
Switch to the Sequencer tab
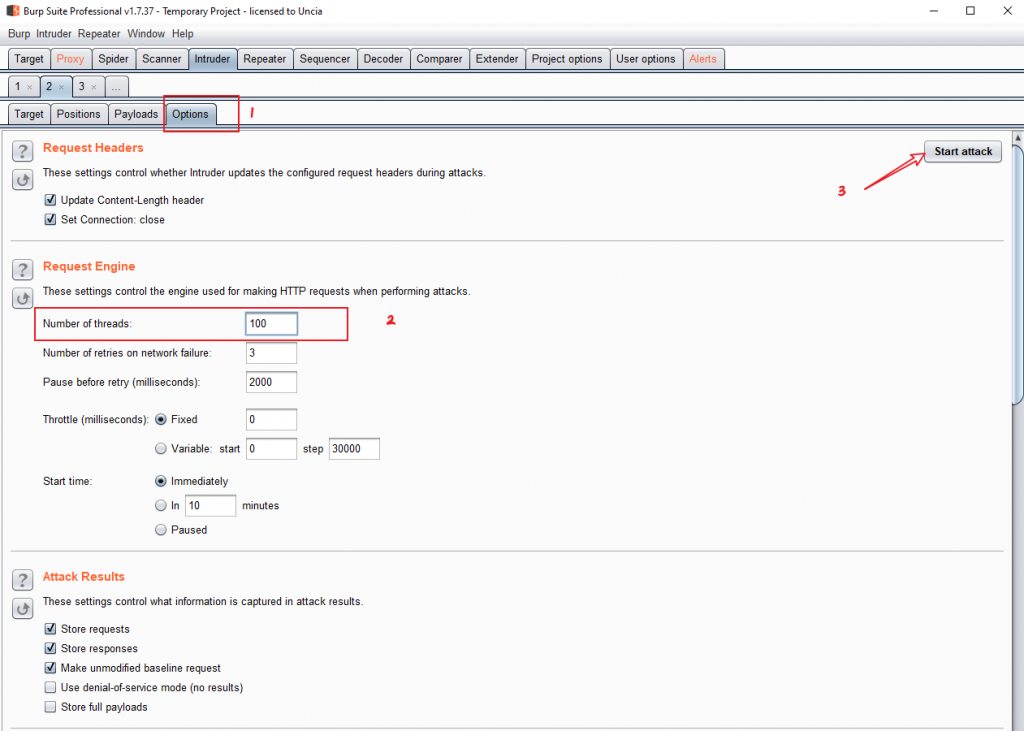tap(325, 59)
